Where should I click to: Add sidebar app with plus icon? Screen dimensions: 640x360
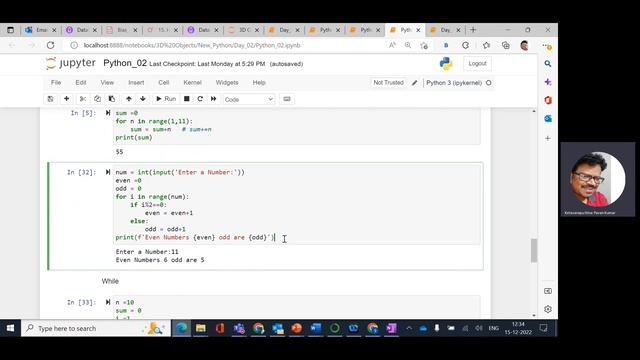[x=548, y=138]
